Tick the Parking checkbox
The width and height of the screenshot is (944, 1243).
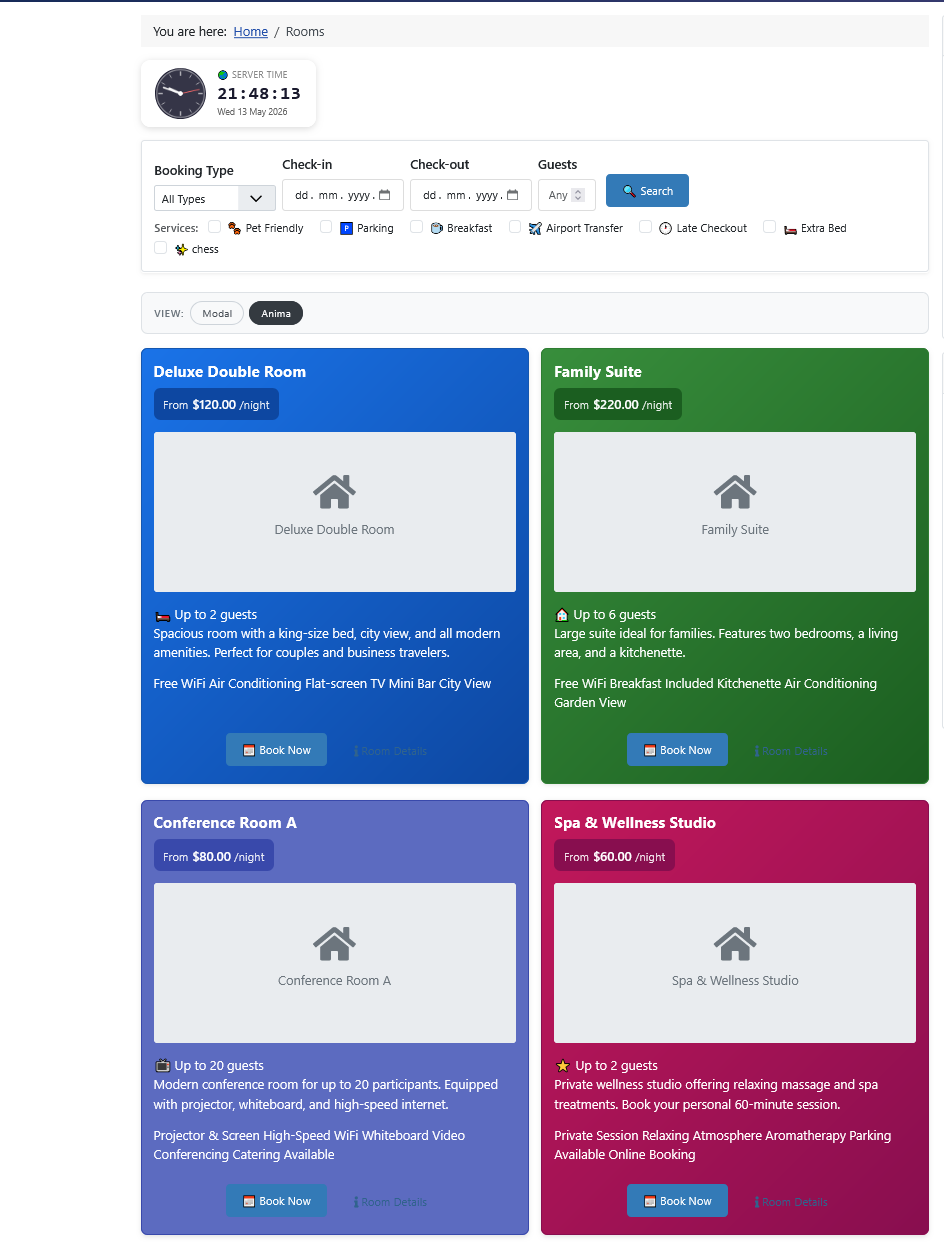(326, 227)
